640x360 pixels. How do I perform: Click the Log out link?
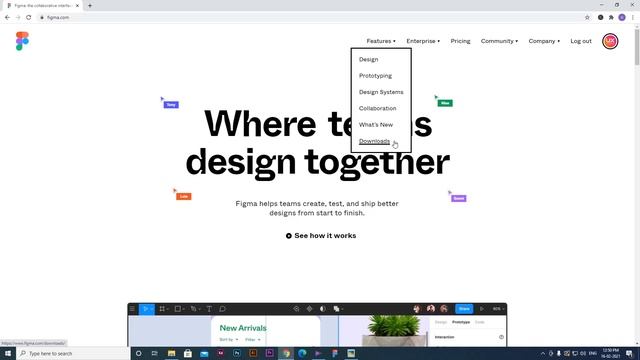coord(581,41)
